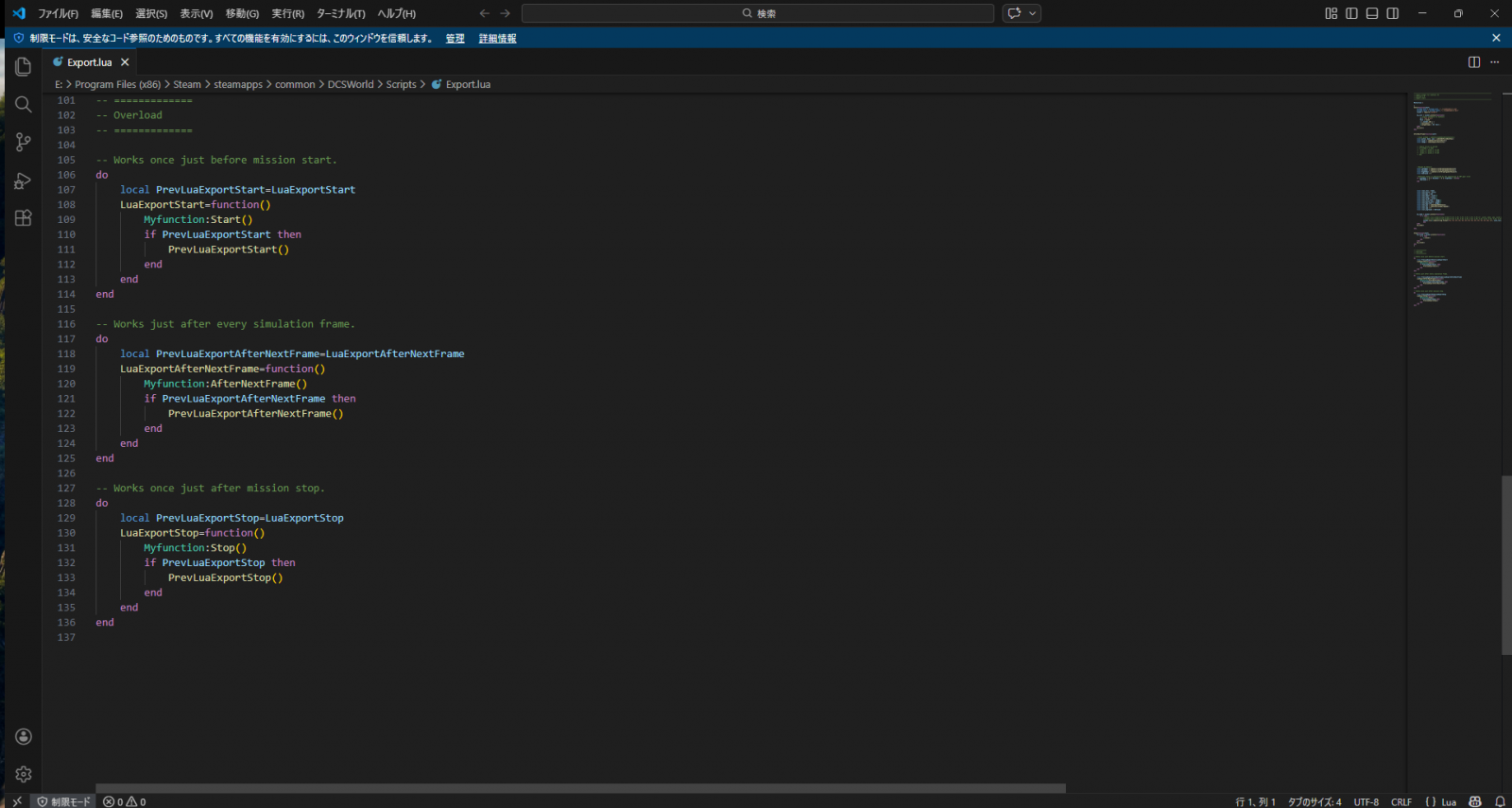
Task: Click the Steam breadcrumb segment
Action: pyautogui.click(x=187, y=84)
